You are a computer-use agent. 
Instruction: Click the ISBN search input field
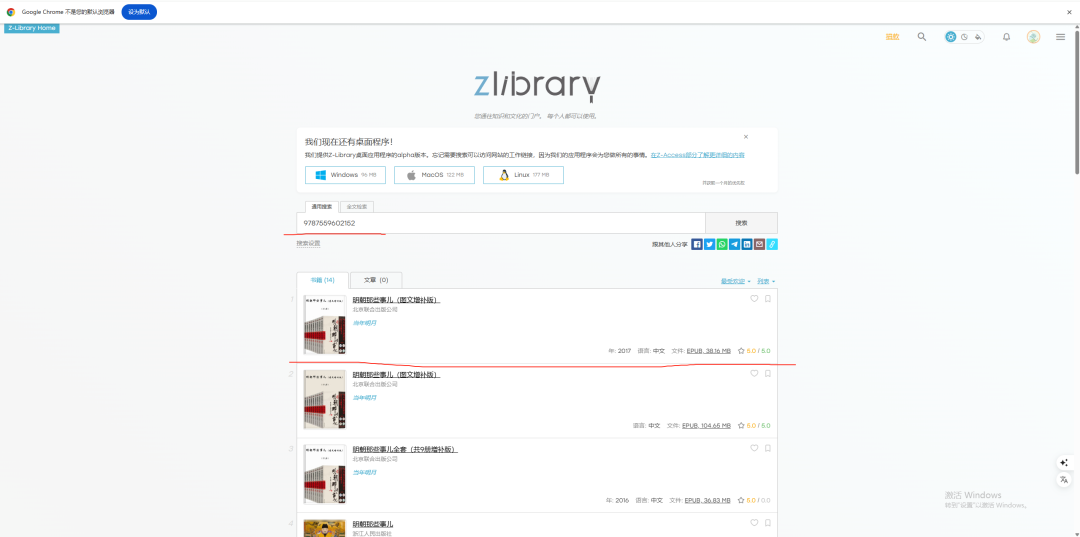[500, 223]
